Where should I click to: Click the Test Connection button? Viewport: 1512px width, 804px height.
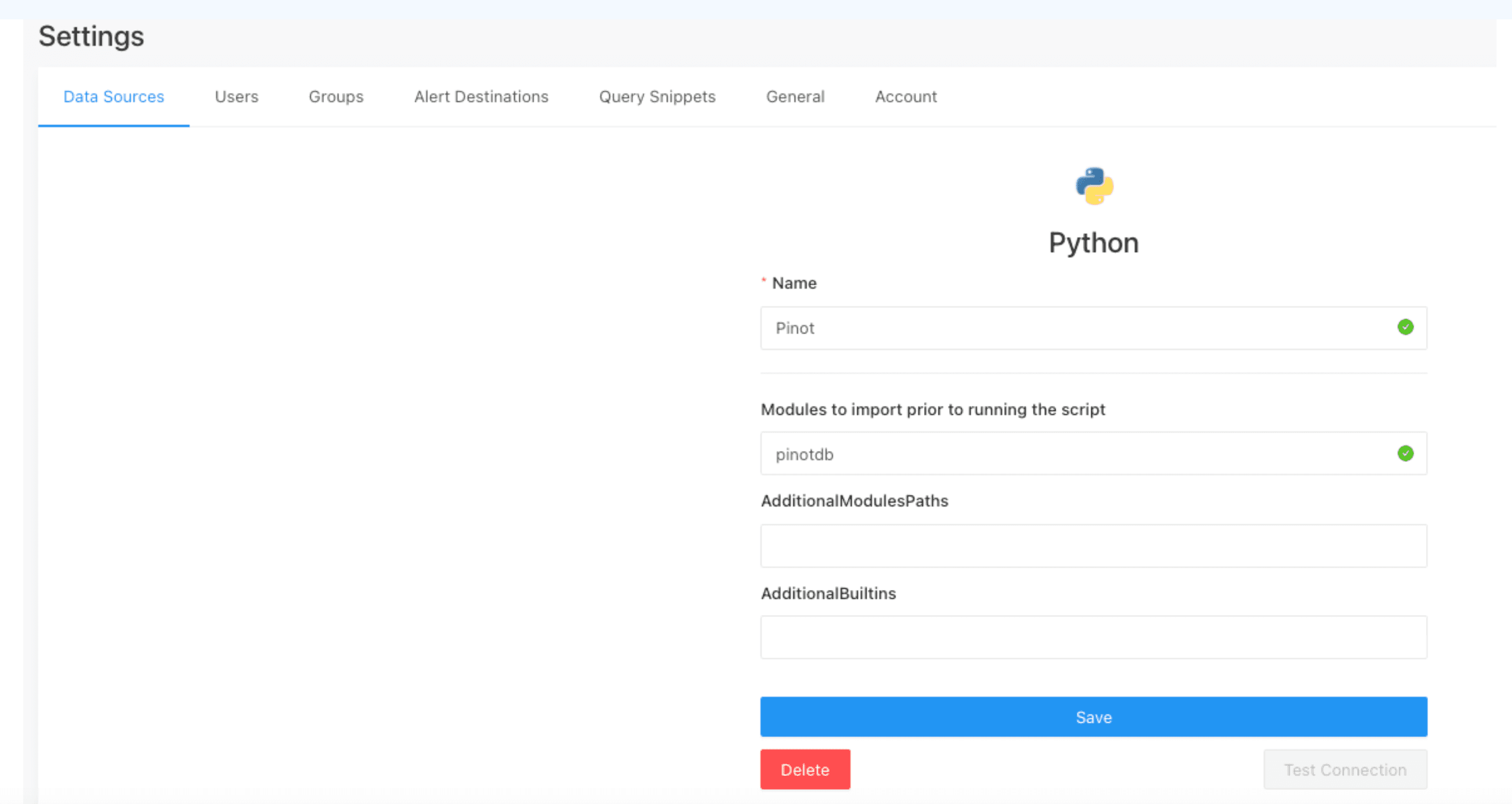tap(1346, 769)
